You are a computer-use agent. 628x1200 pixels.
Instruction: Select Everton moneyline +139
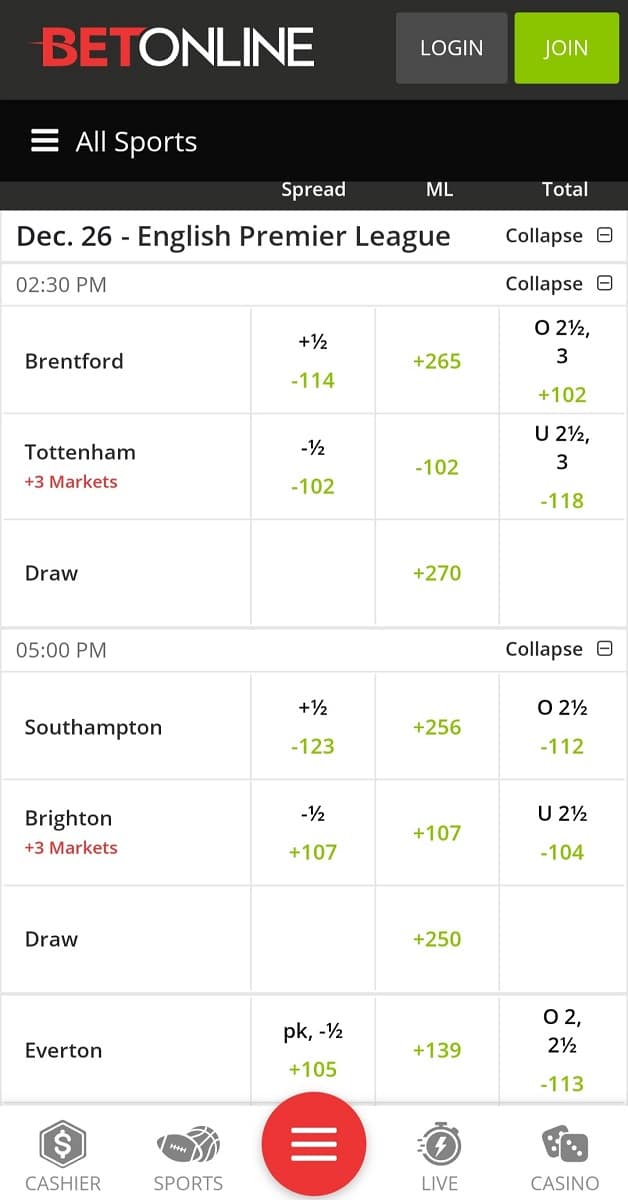[437, 1050]
